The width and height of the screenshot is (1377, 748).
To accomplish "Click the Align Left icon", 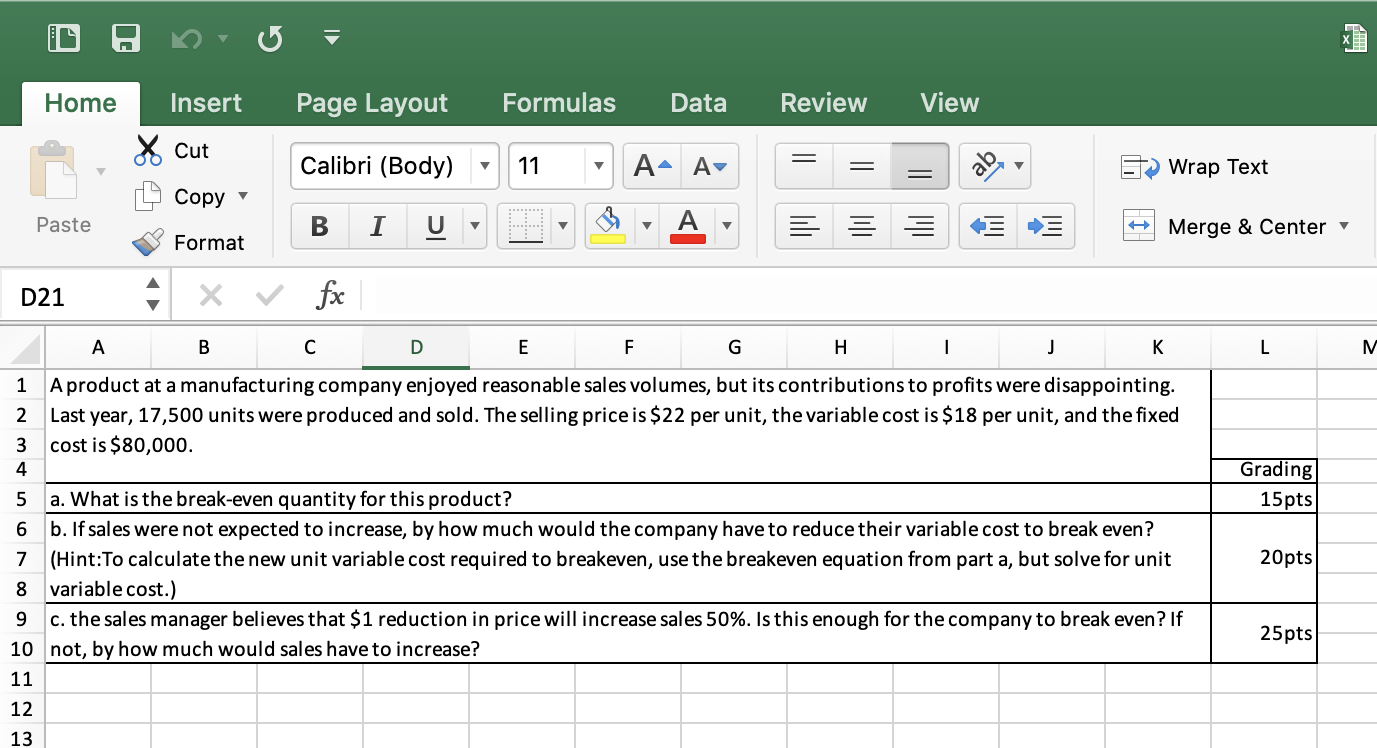I will (x=804, y=226).
